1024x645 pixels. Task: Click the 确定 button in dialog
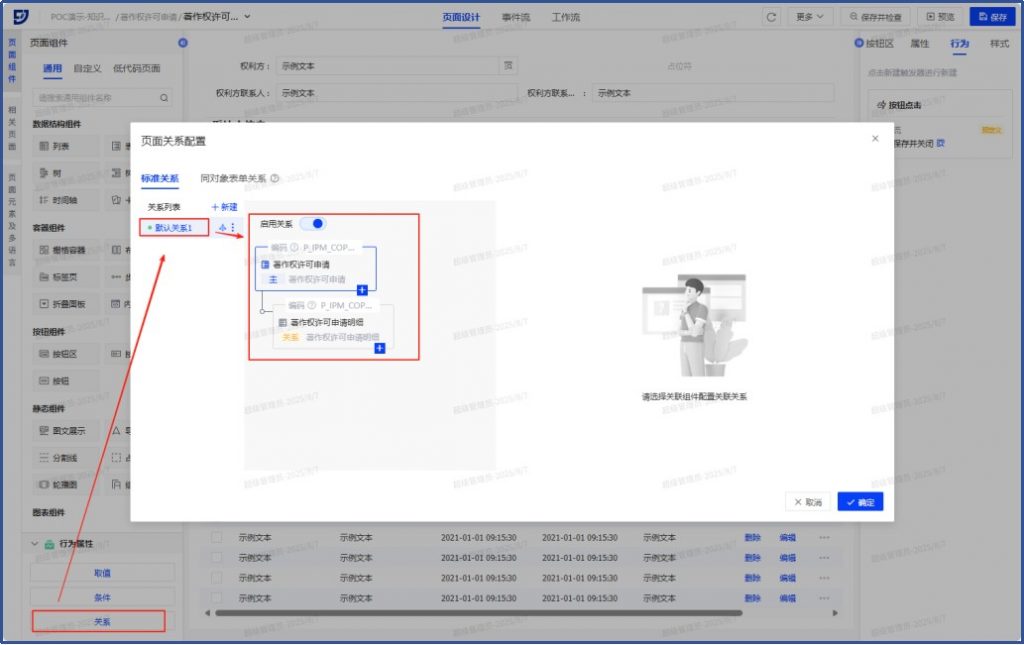pyautogui.click(x=860, y=502)
